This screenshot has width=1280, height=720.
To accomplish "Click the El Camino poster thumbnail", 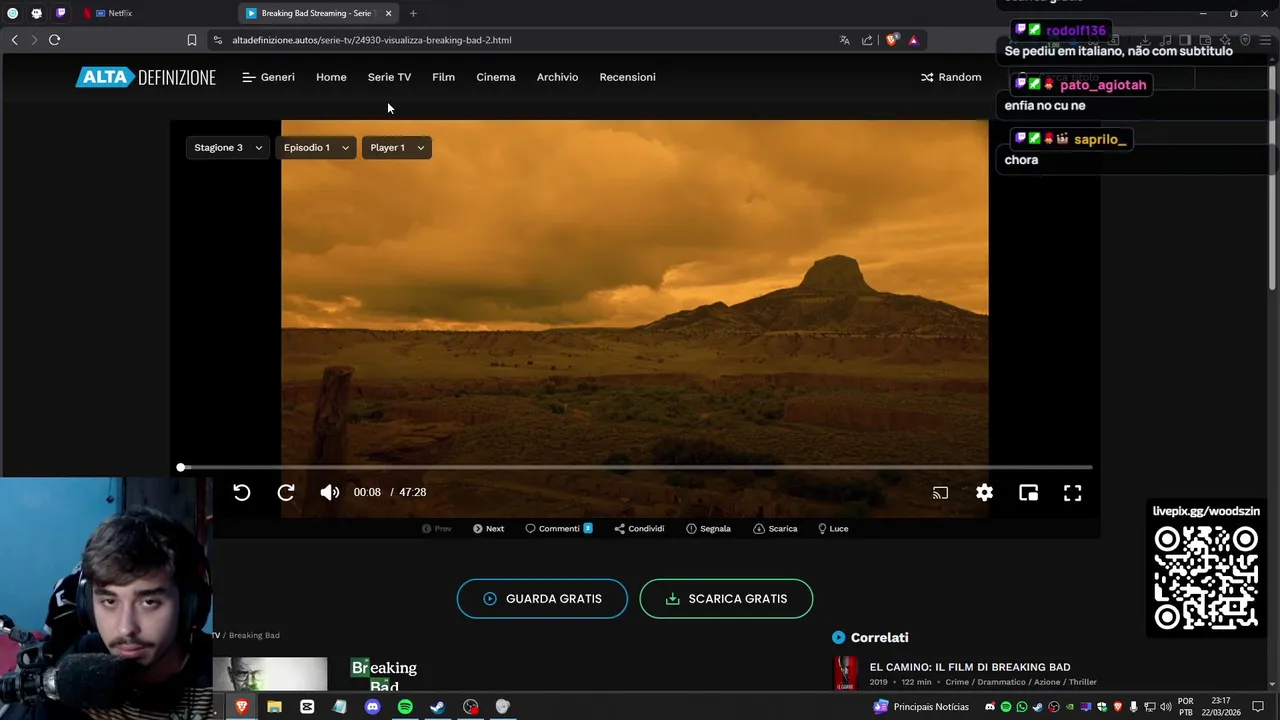I will [x=846, y=673].
